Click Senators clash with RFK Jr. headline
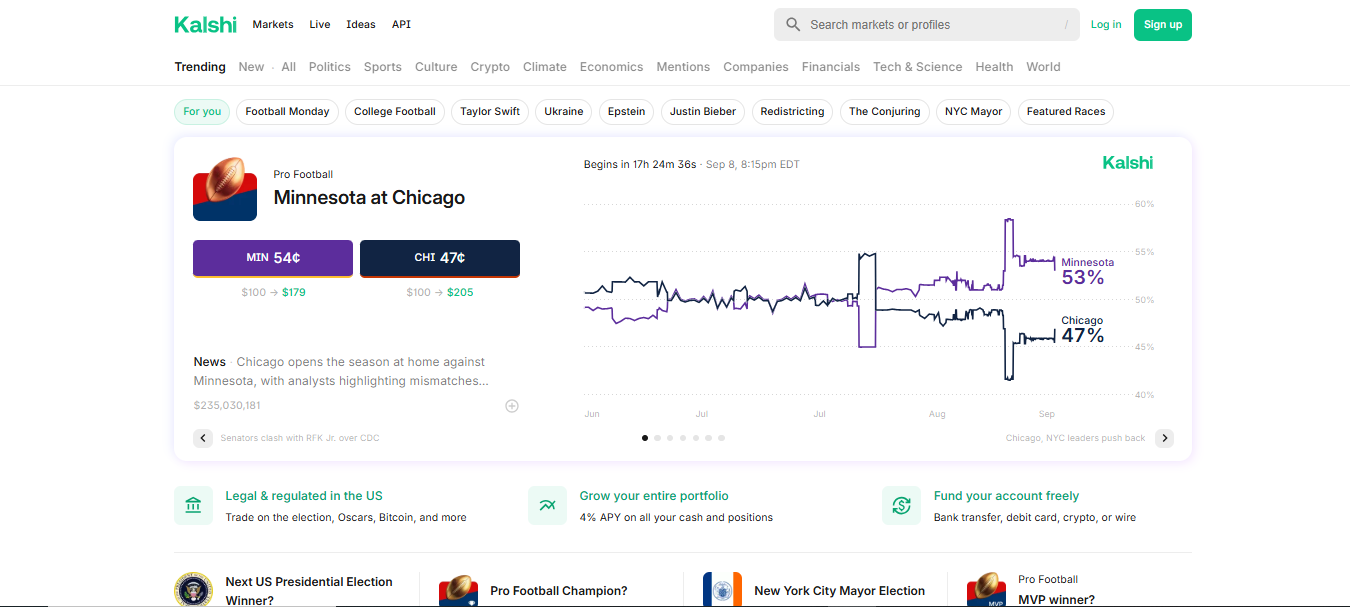 tap(300, 438)
